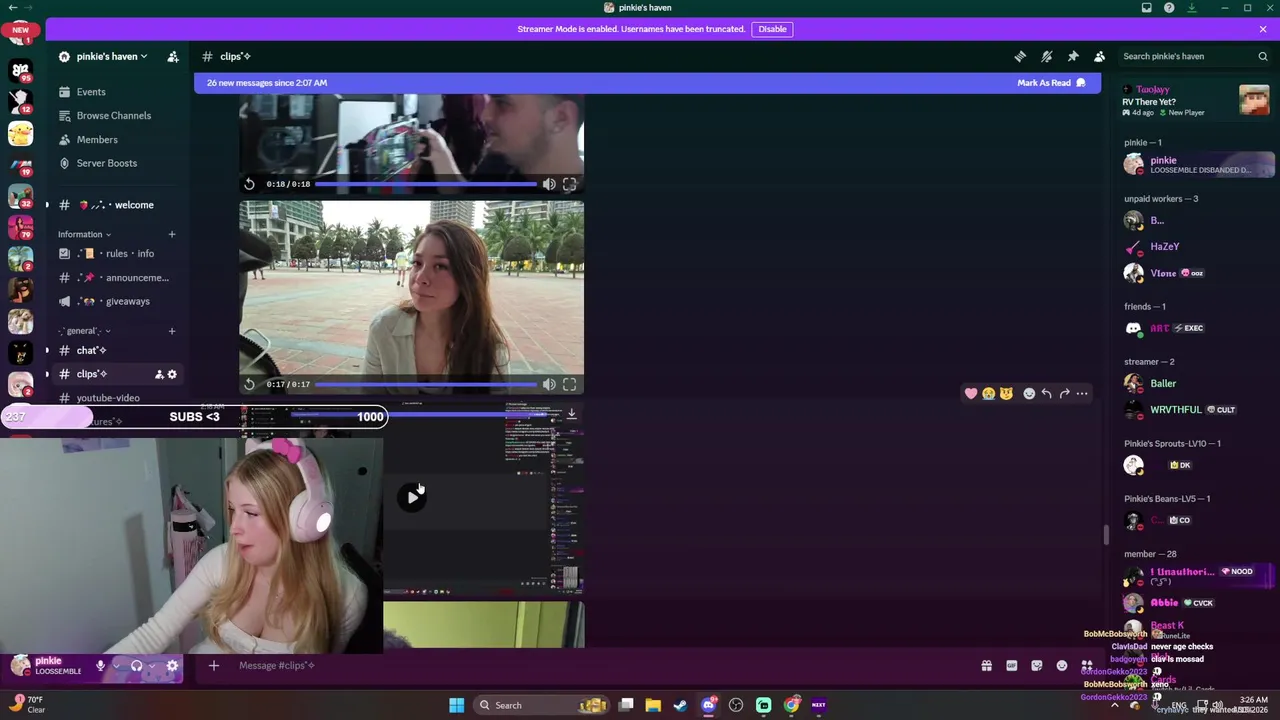Add channel to Information category
Image resolution: width=1280 pixels, height=720 pixels.
point(172,234)
